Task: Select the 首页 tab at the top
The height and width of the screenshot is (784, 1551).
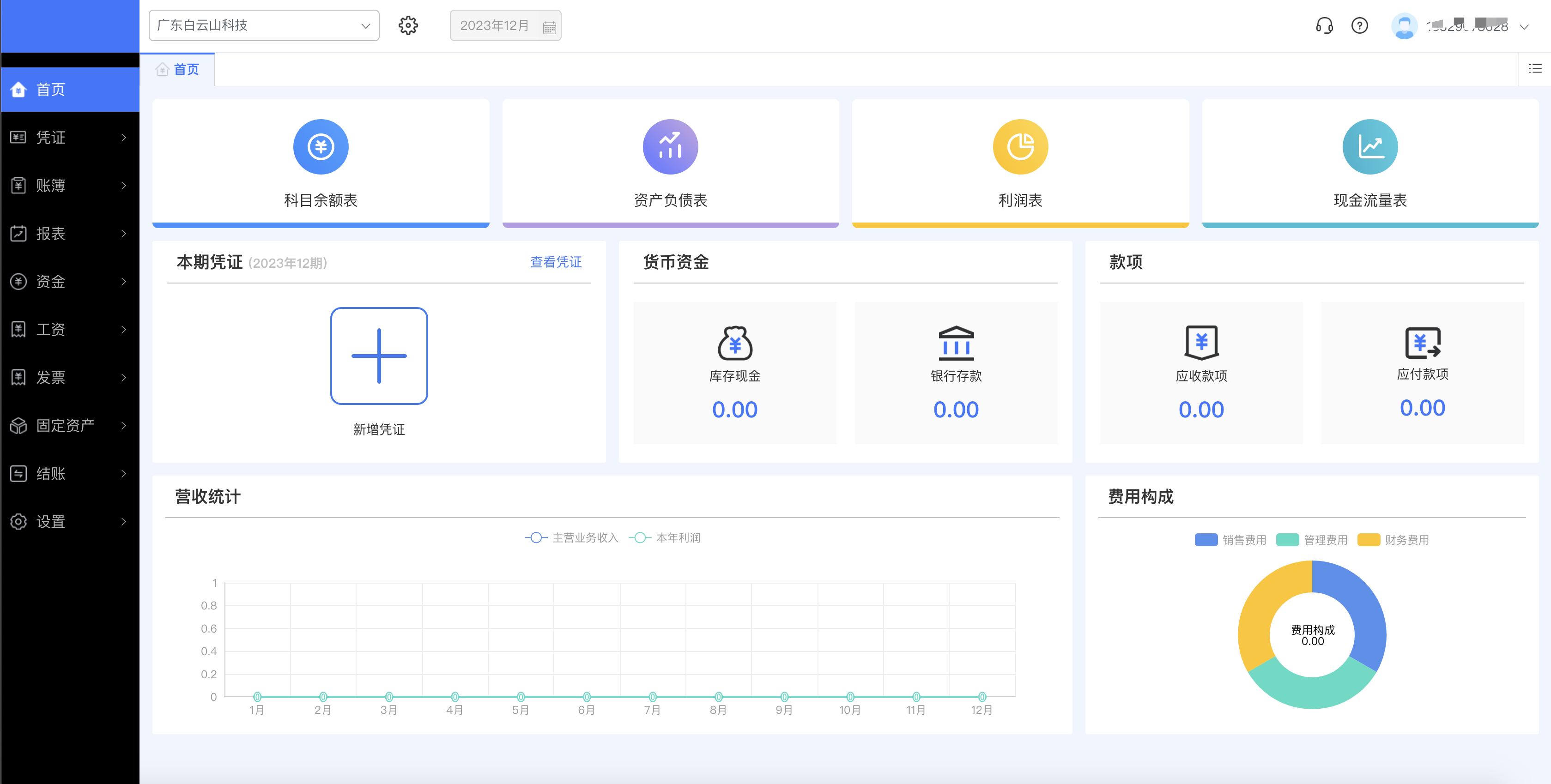Action: click(x=177, y=69)
